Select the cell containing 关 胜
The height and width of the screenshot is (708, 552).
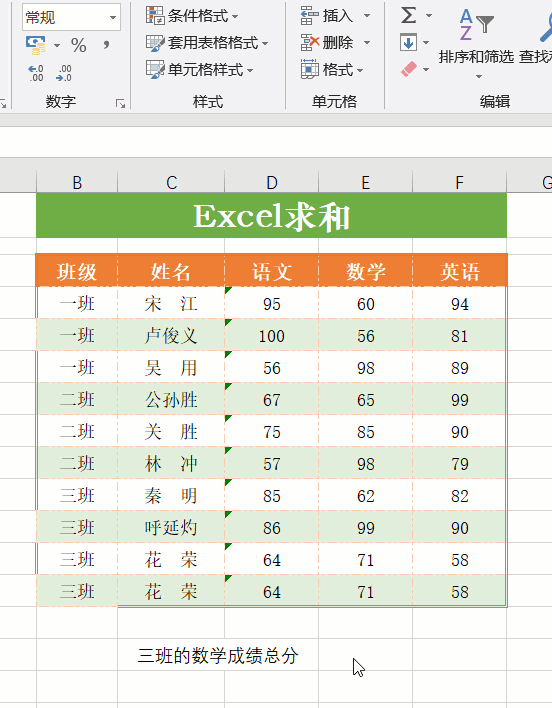click(171, 431)
